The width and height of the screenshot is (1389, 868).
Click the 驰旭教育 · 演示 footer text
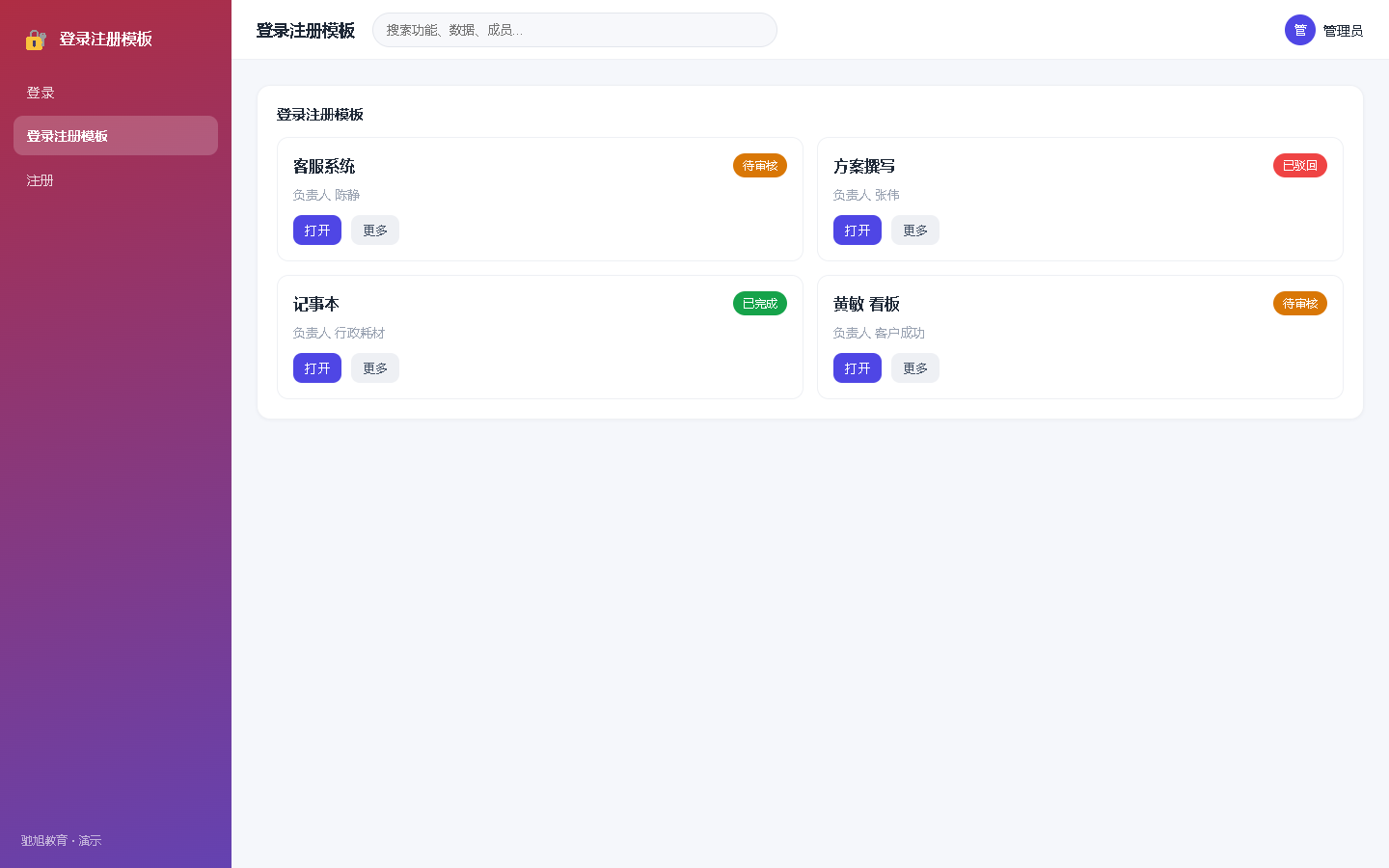point(62,841)
